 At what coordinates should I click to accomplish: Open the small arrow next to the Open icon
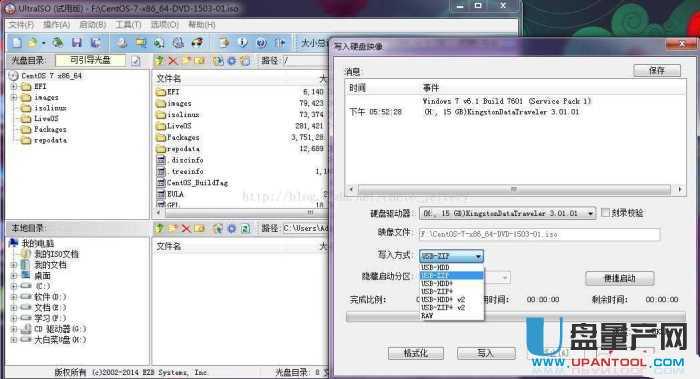(x=43, y=43)
